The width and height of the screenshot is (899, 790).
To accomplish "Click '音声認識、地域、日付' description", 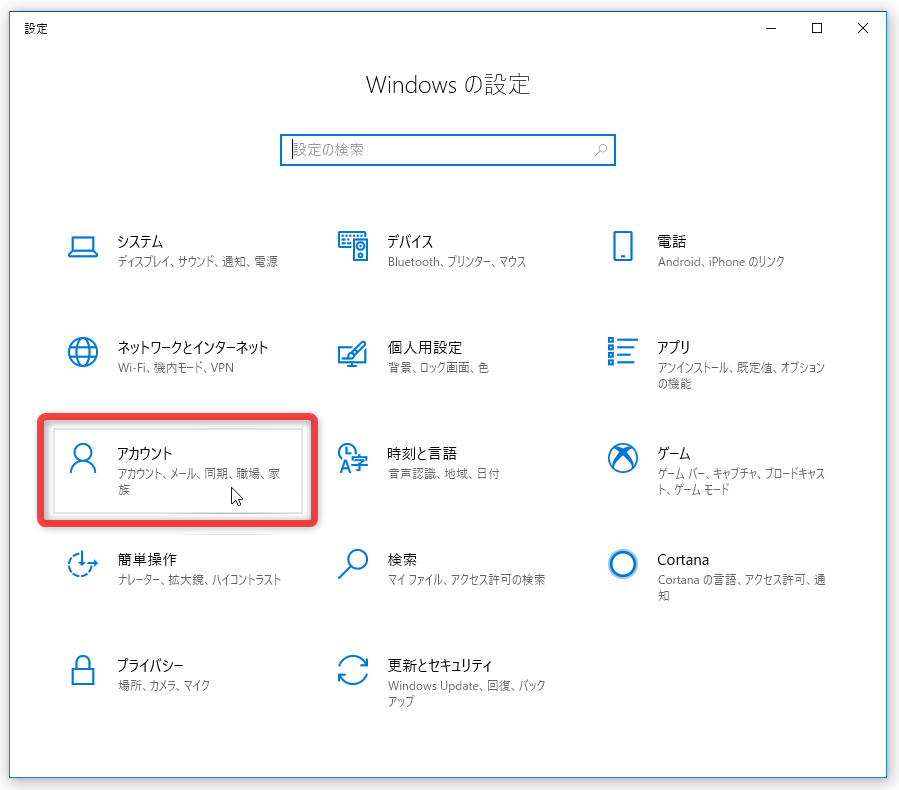I will tap(443, 474).
